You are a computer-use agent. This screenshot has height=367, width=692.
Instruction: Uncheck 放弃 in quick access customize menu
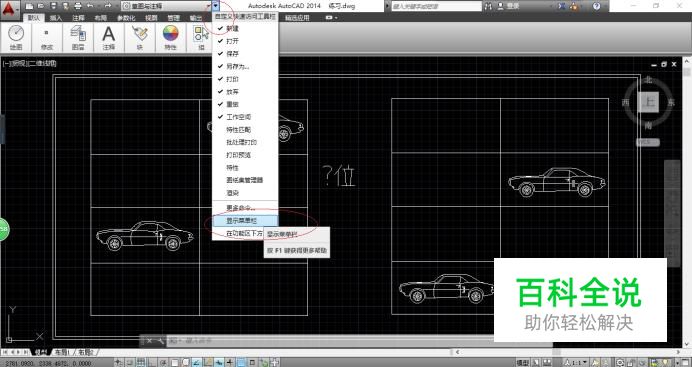245,92
